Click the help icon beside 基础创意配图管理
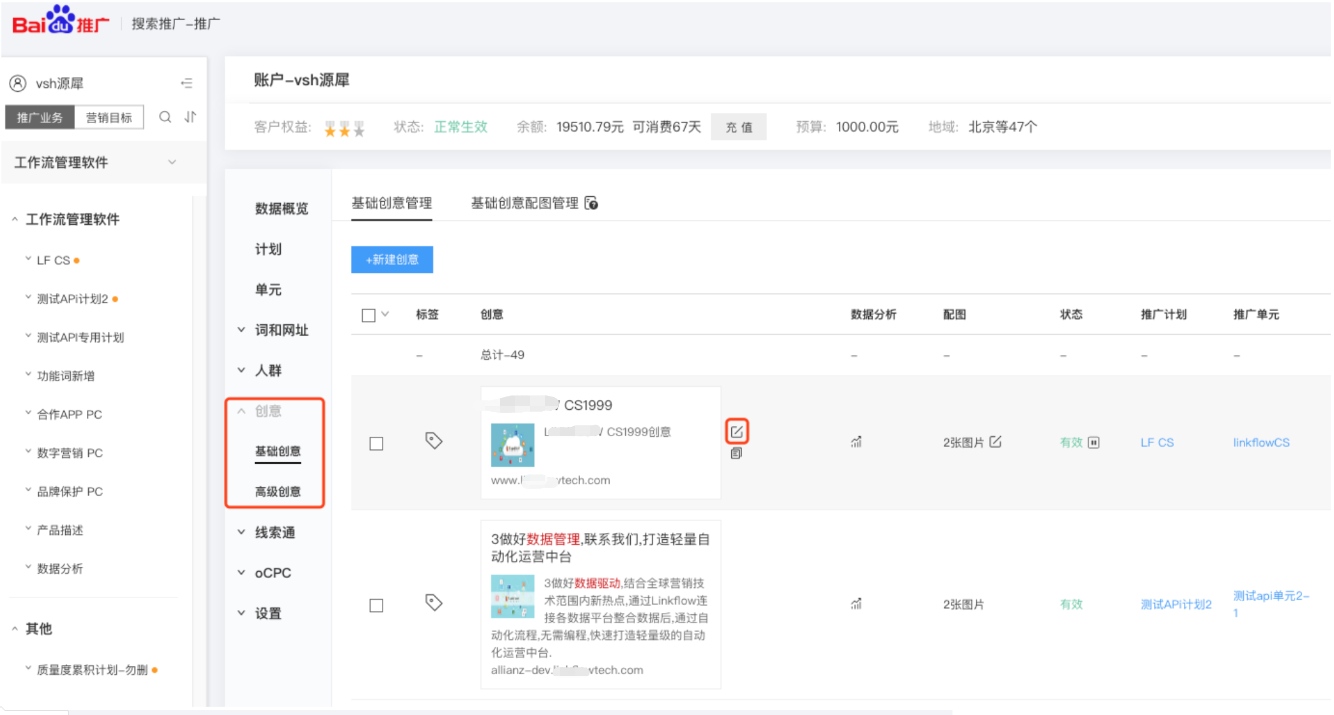 click(591, 203)
